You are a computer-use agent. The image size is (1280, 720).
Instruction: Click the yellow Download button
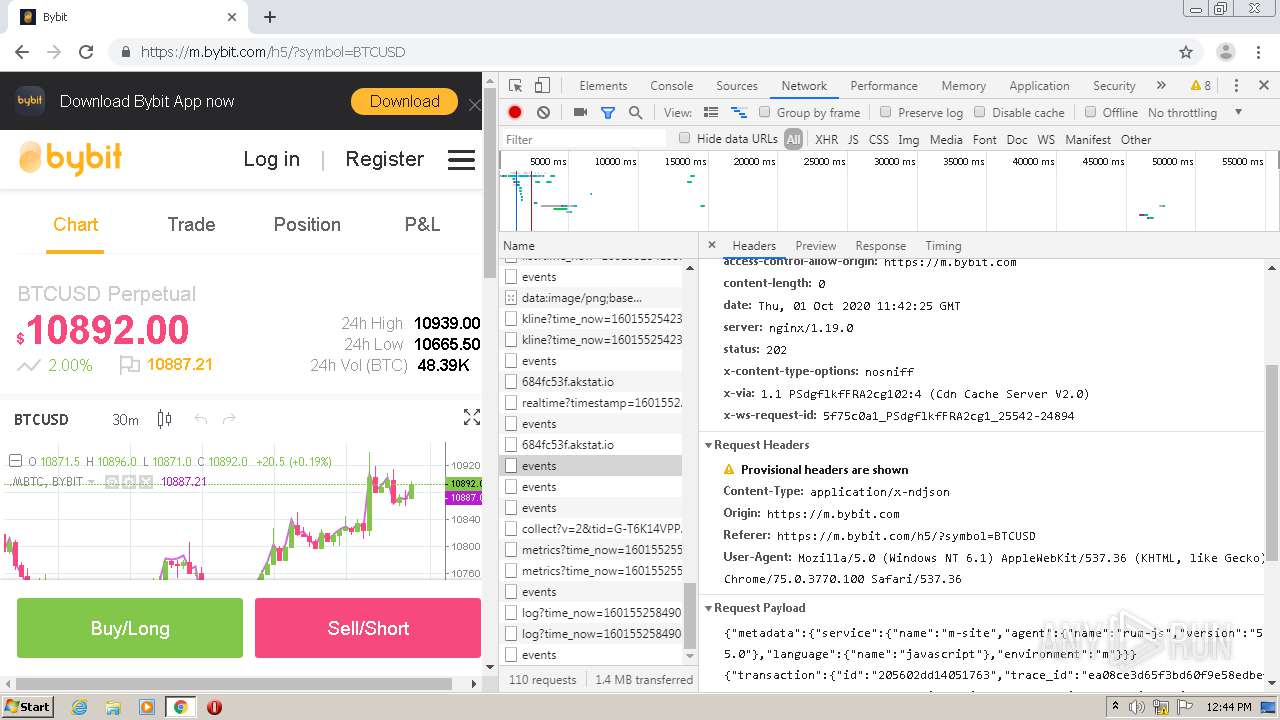pyautogui.click(x=404, y=101)
